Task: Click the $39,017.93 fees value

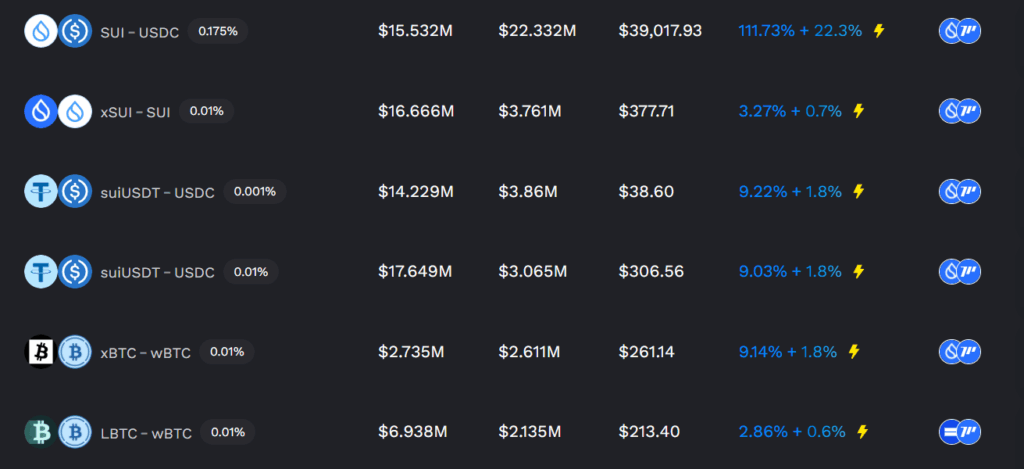Action: (x=660, y=31)
